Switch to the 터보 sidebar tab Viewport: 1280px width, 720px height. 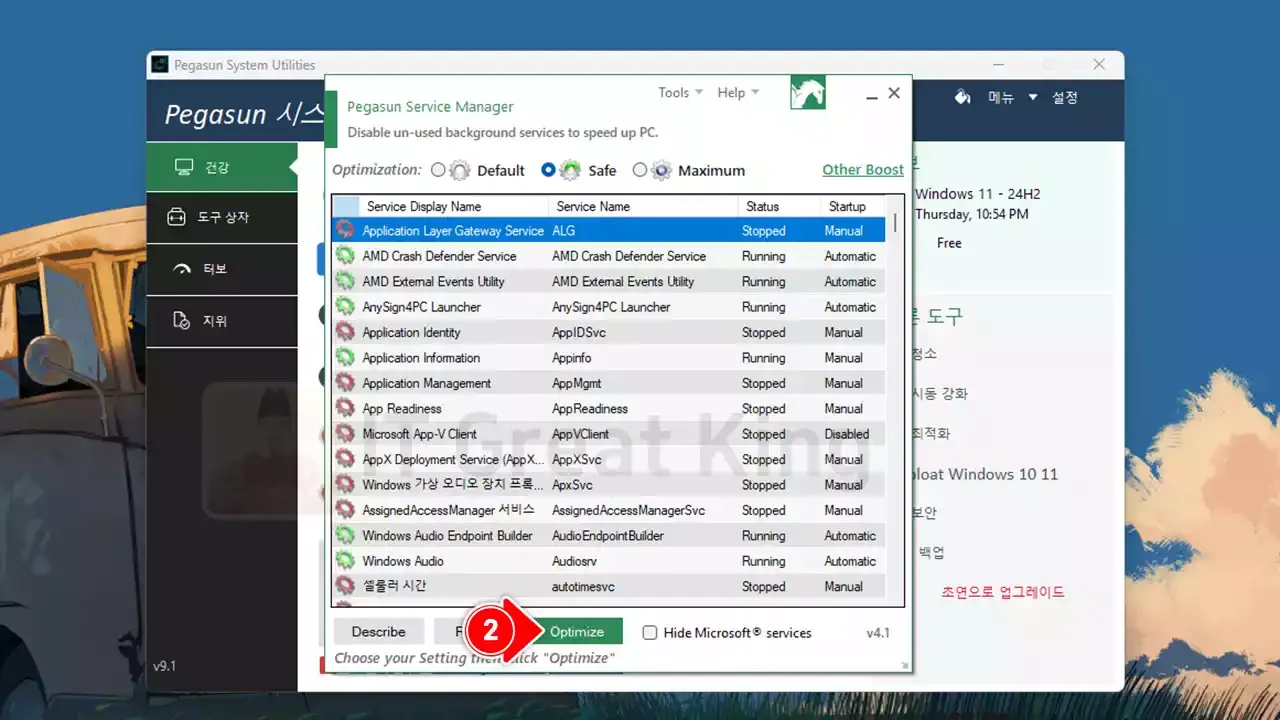(222, 269)
